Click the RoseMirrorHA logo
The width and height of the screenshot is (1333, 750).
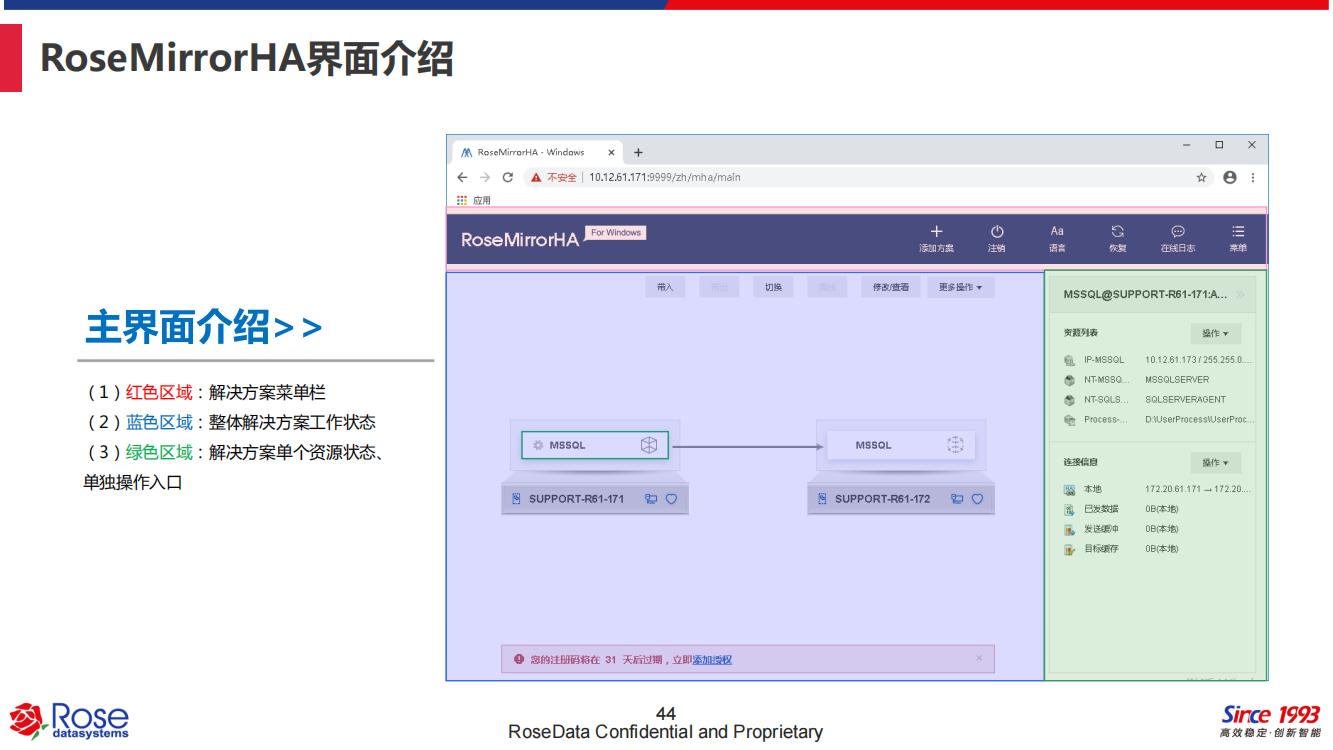click(x=520, y=241)
